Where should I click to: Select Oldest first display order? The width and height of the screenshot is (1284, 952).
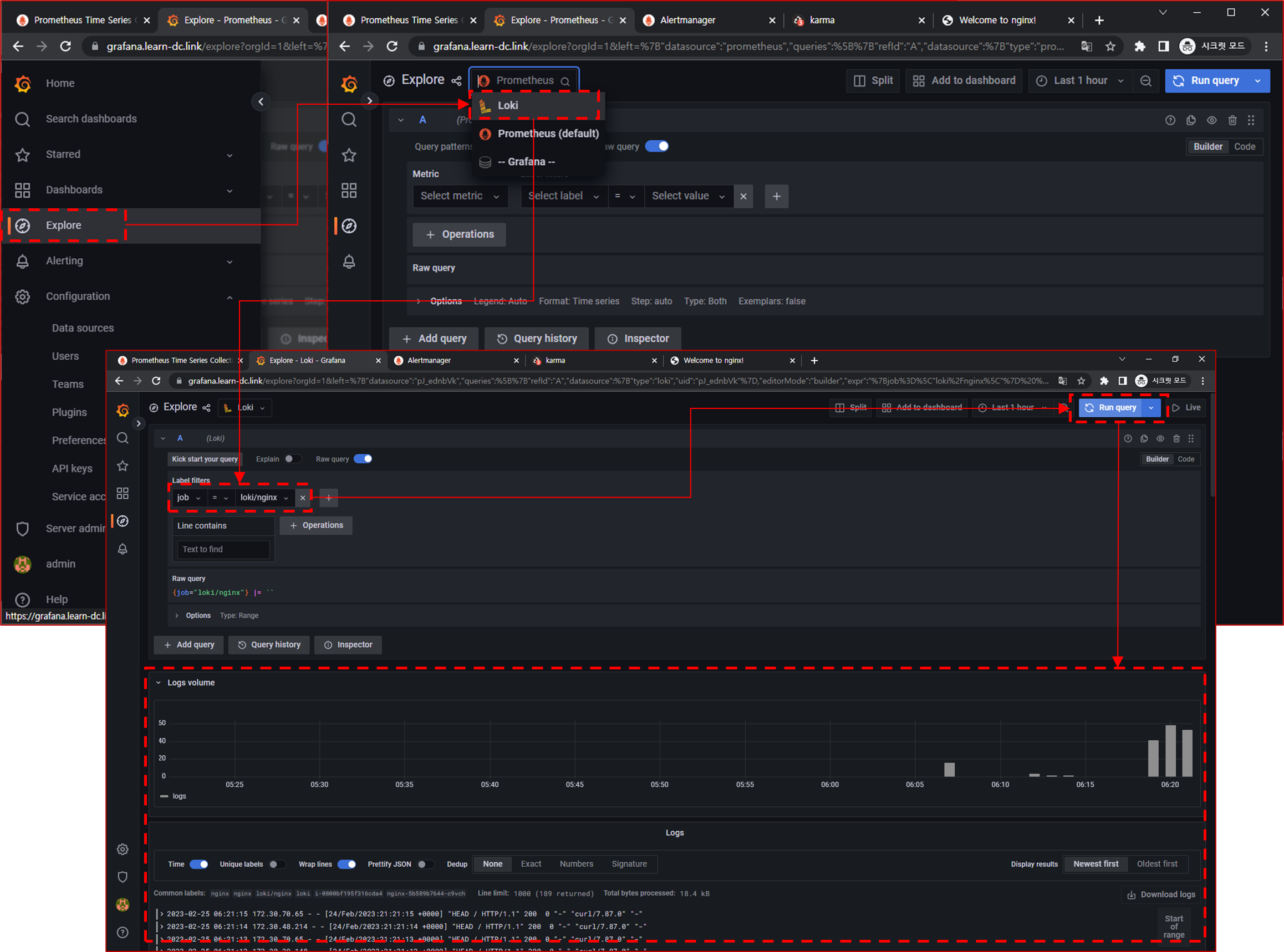coord(1156,864)
